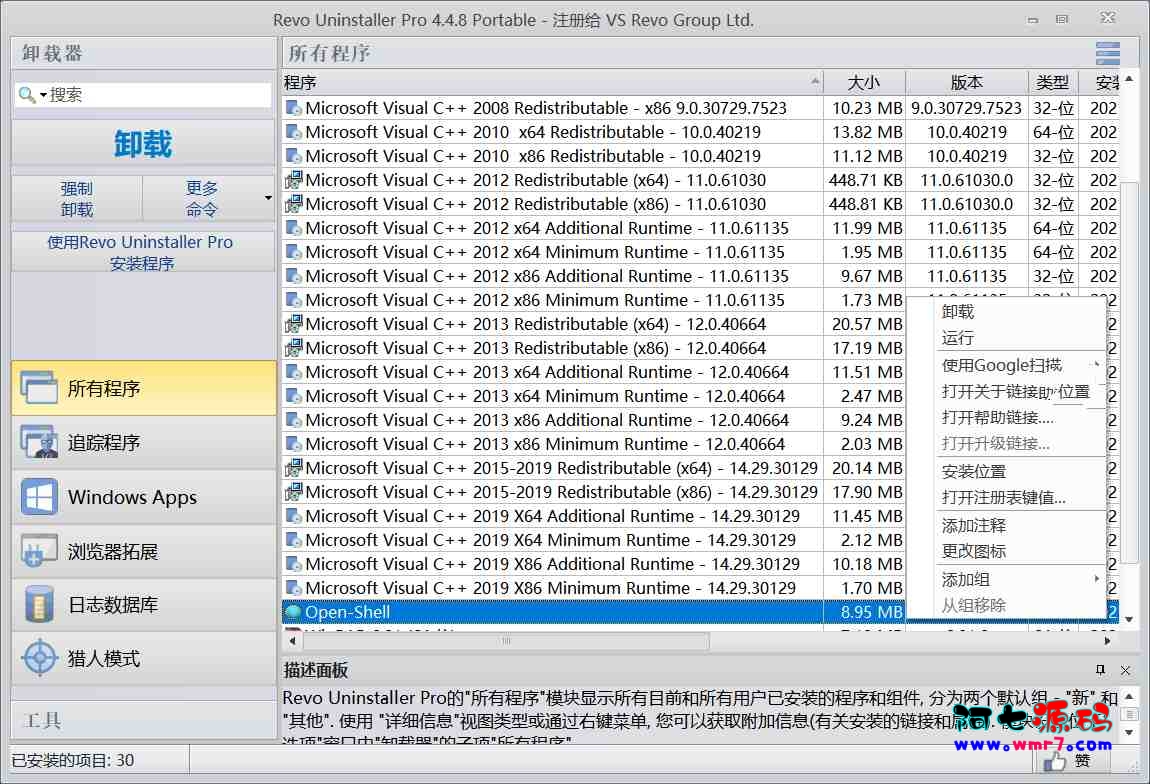The width and height of the screenshot is (1150, 784).
Task: Close the description panel (描述面板)
Action: pyautogui.click(x=1125, y=670)
